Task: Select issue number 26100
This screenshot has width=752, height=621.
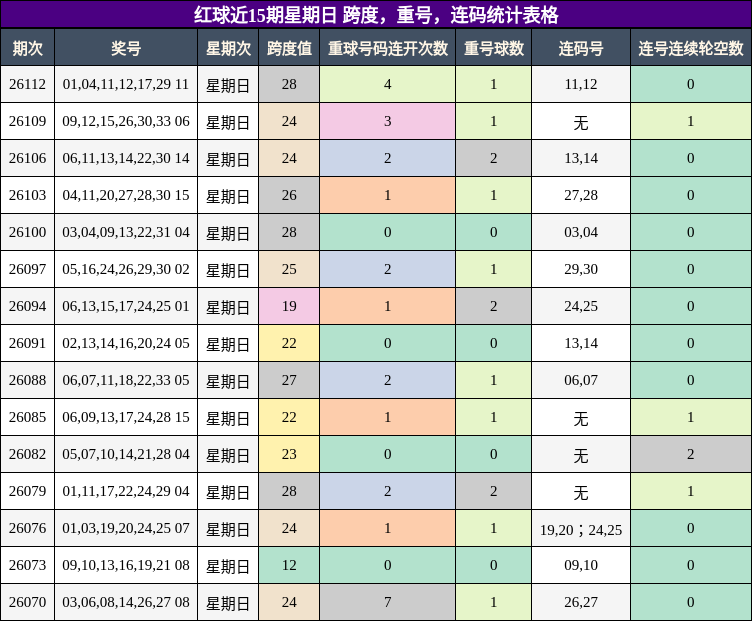Action: click(x=27, y=232)
